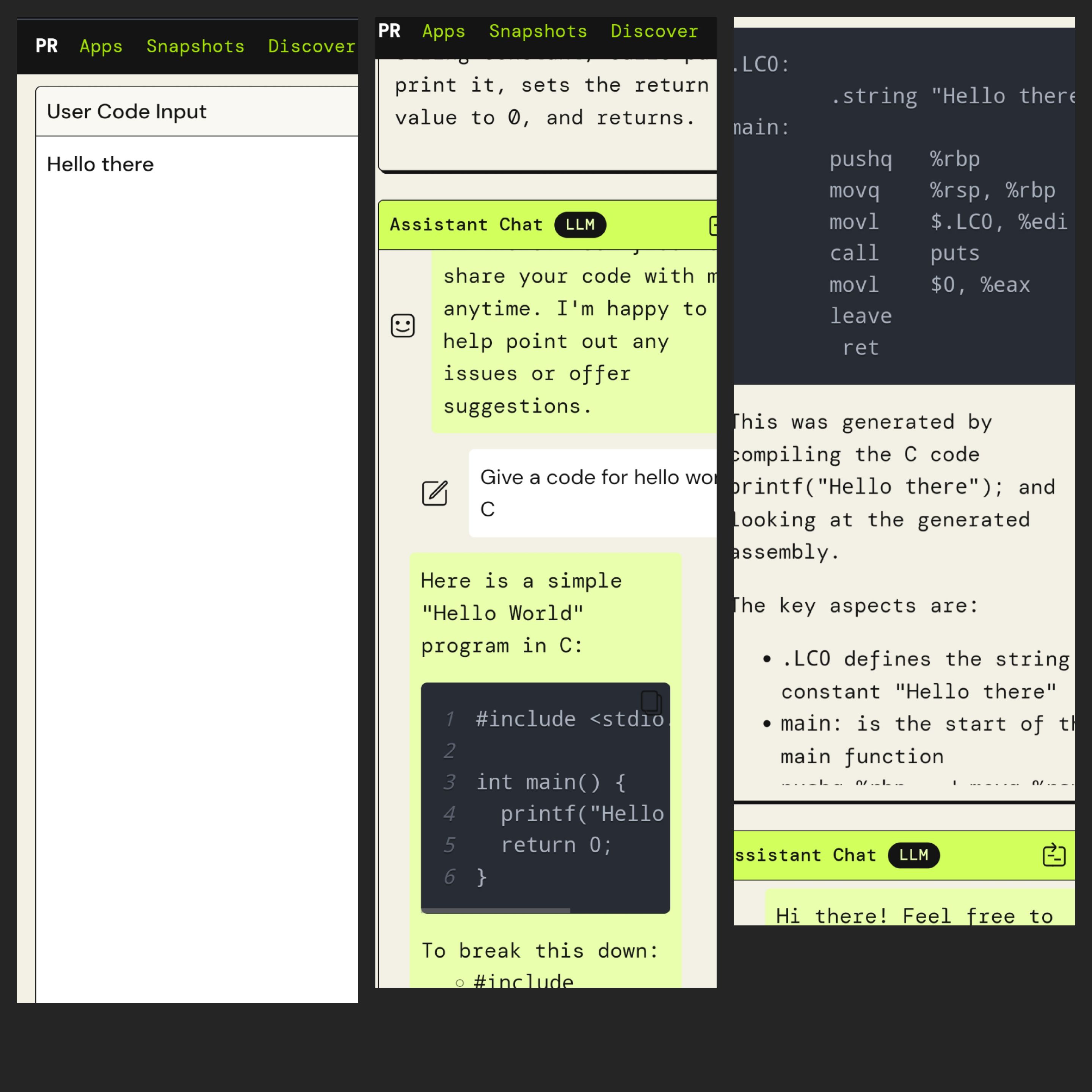Viewport: 1092px width, 1092px height.
Task: Click the partially visible share icon in middle chat header
Action: pyautogui.click(x=713, y=226)
